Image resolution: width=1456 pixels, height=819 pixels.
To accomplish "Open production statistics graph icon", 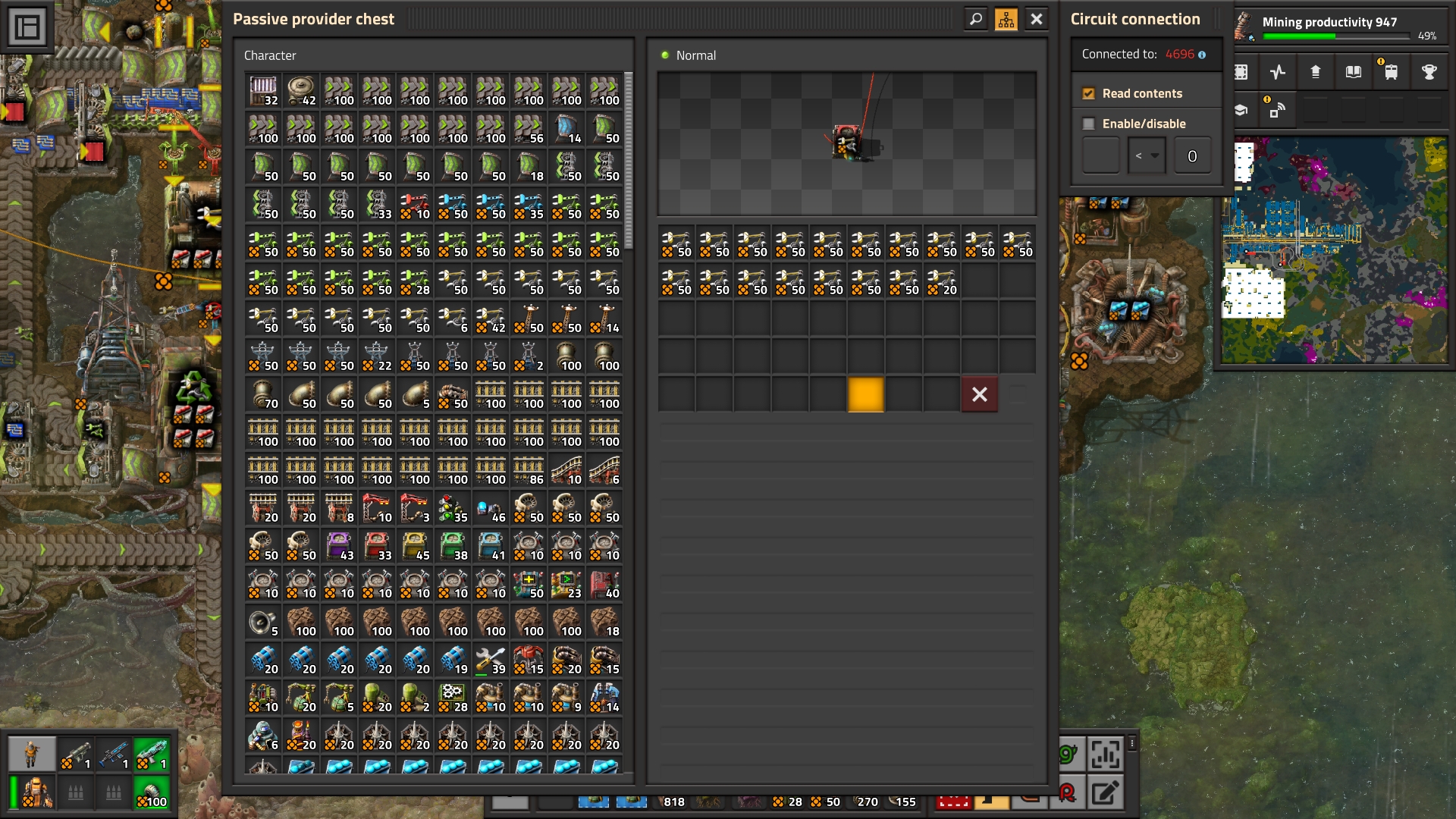I will (1278, 72).
